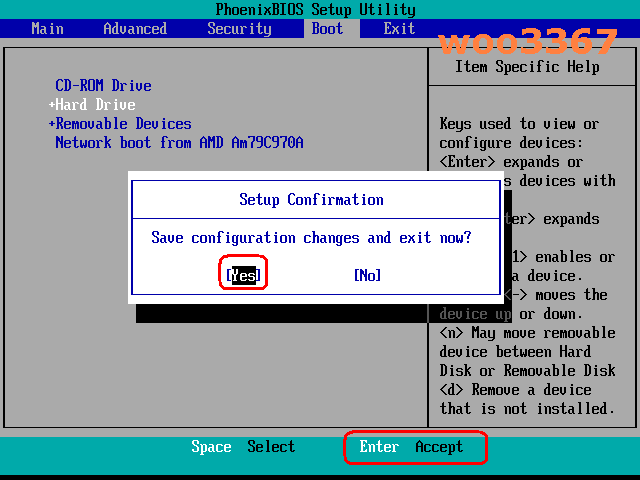This screenshot has width=640, height=480.
Task: Click the PhoenixBIOS Setup Utility title
Action: tap(316, 9)
